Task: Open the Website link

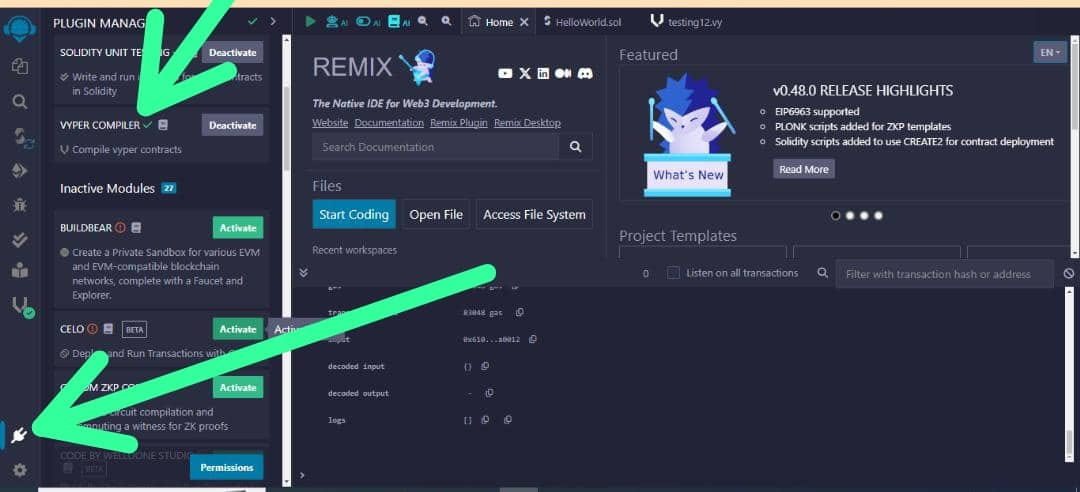Action: 330,123
